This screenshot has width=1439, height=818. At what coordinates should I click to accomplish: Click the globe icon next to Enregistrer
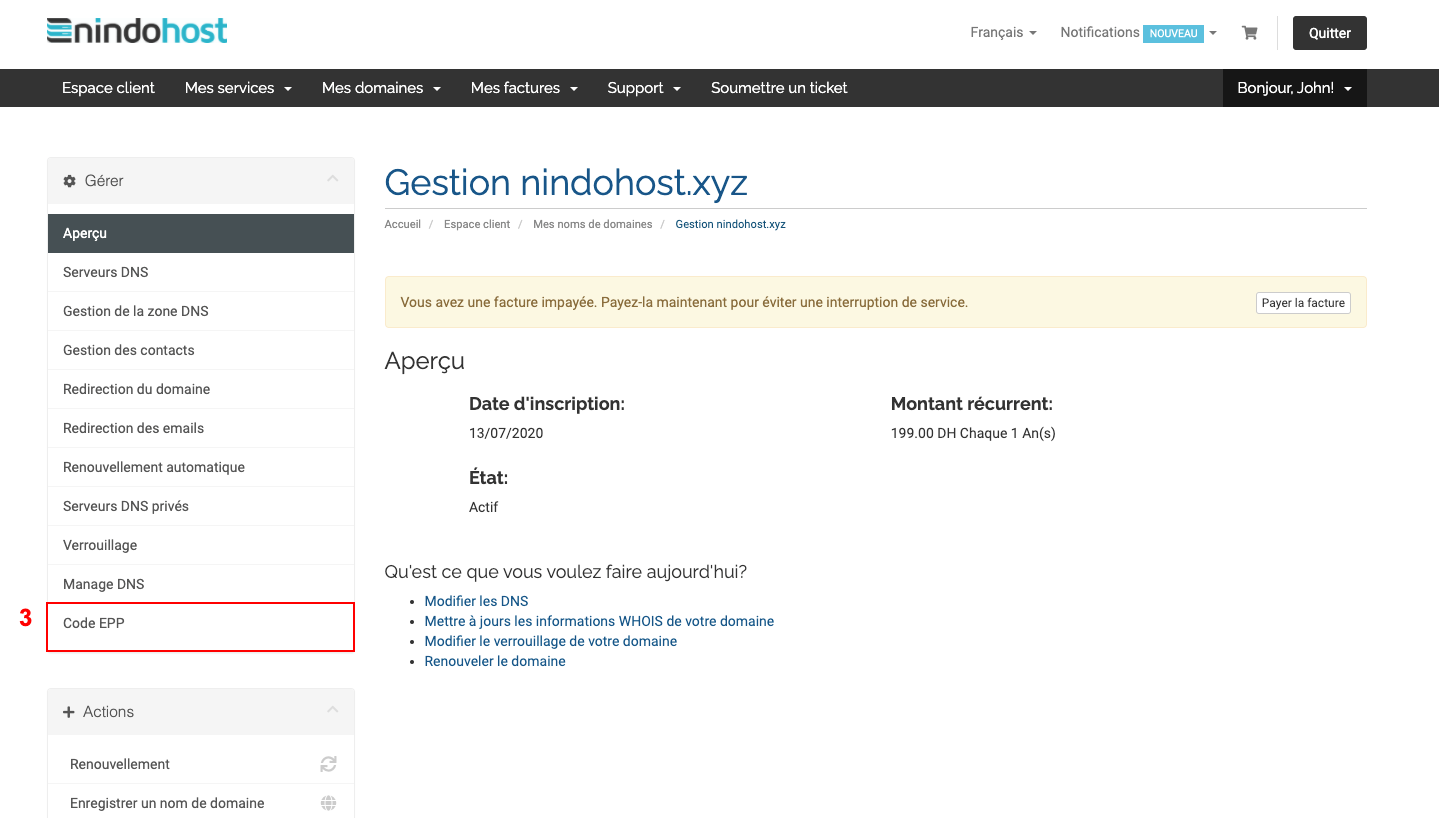click(328, 803)
